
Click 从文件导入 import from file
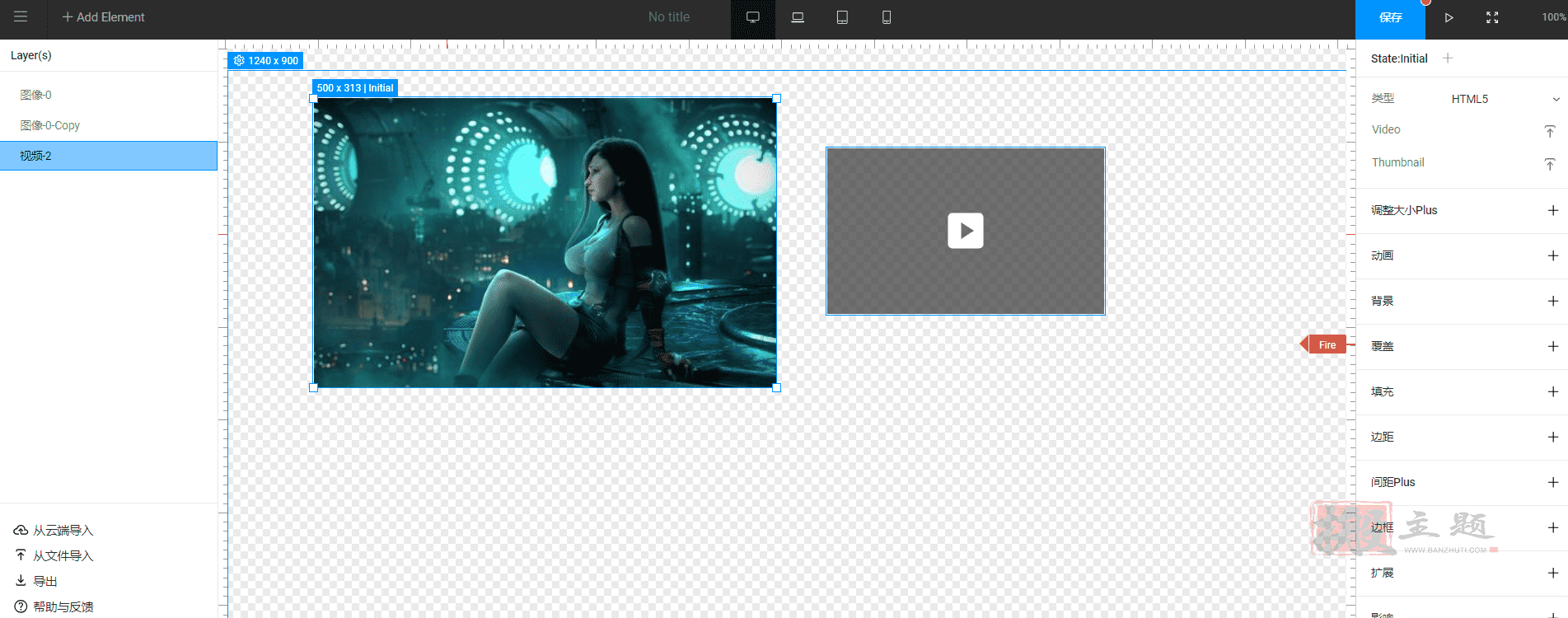pyautogui.click(x=54, y=555)
